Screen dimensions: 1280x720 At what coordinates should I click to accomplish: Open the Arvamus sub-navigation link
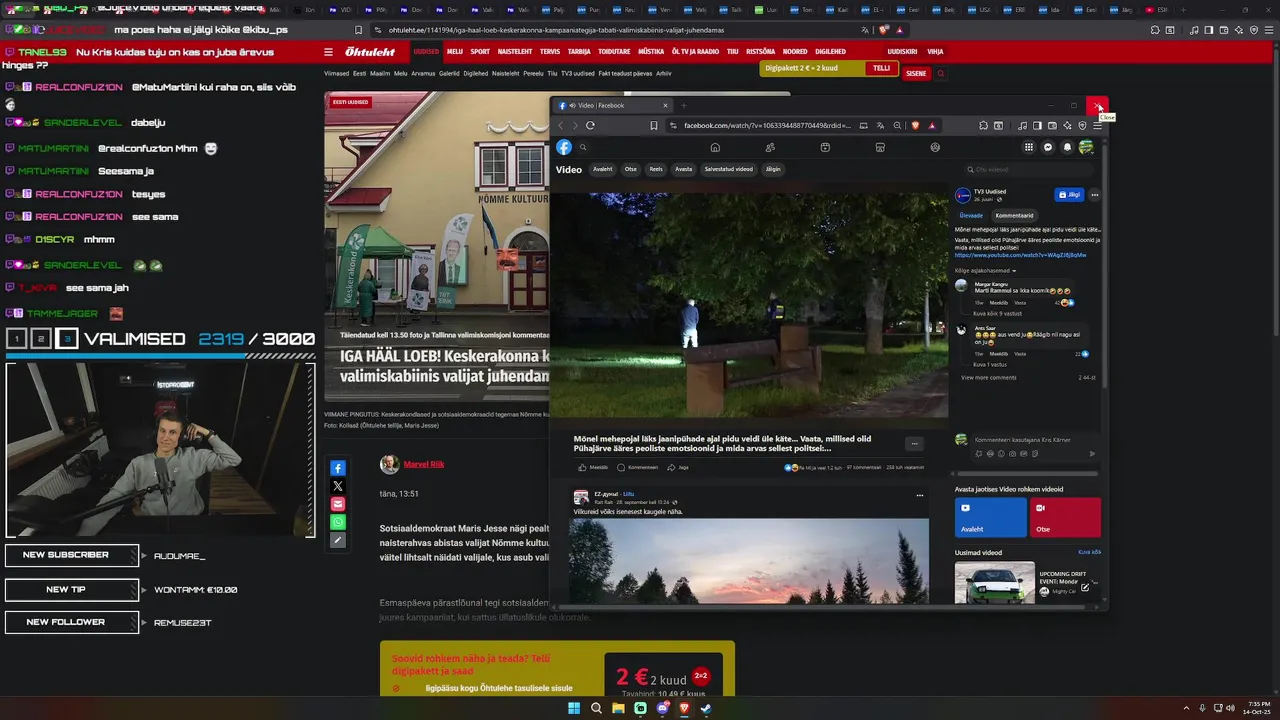click(423, 73)
